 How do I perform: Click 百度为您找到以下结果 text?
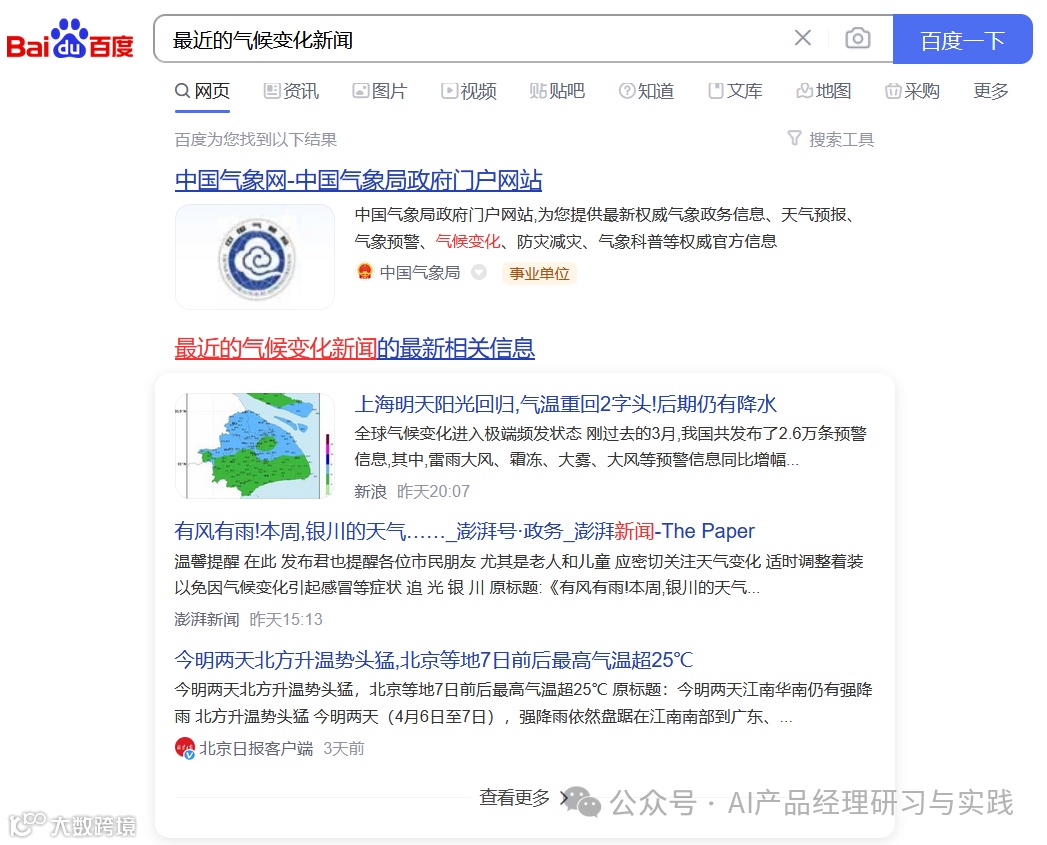[x=256, y=140]
